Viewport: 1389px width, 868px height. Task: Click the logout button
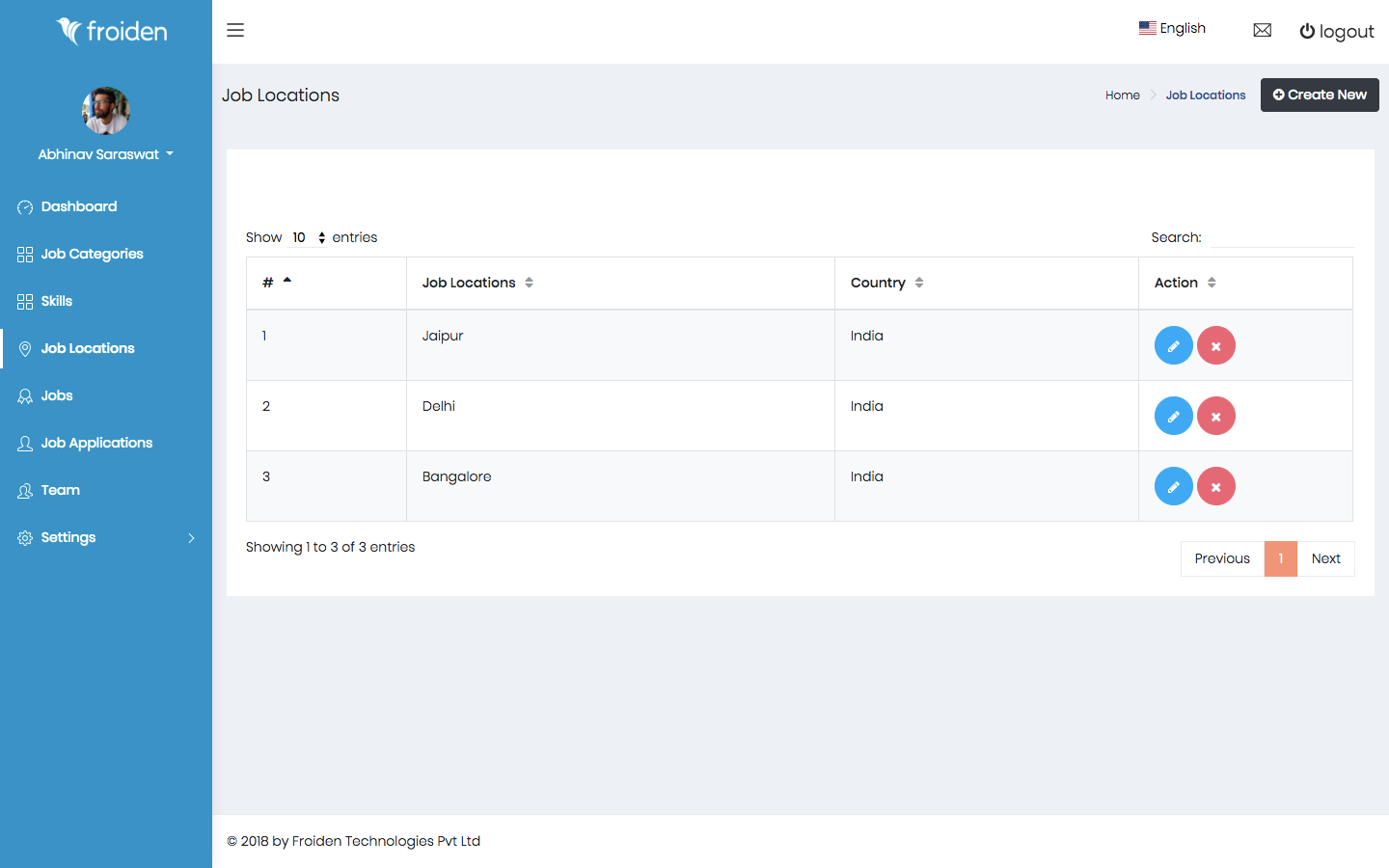[1337, 31]
